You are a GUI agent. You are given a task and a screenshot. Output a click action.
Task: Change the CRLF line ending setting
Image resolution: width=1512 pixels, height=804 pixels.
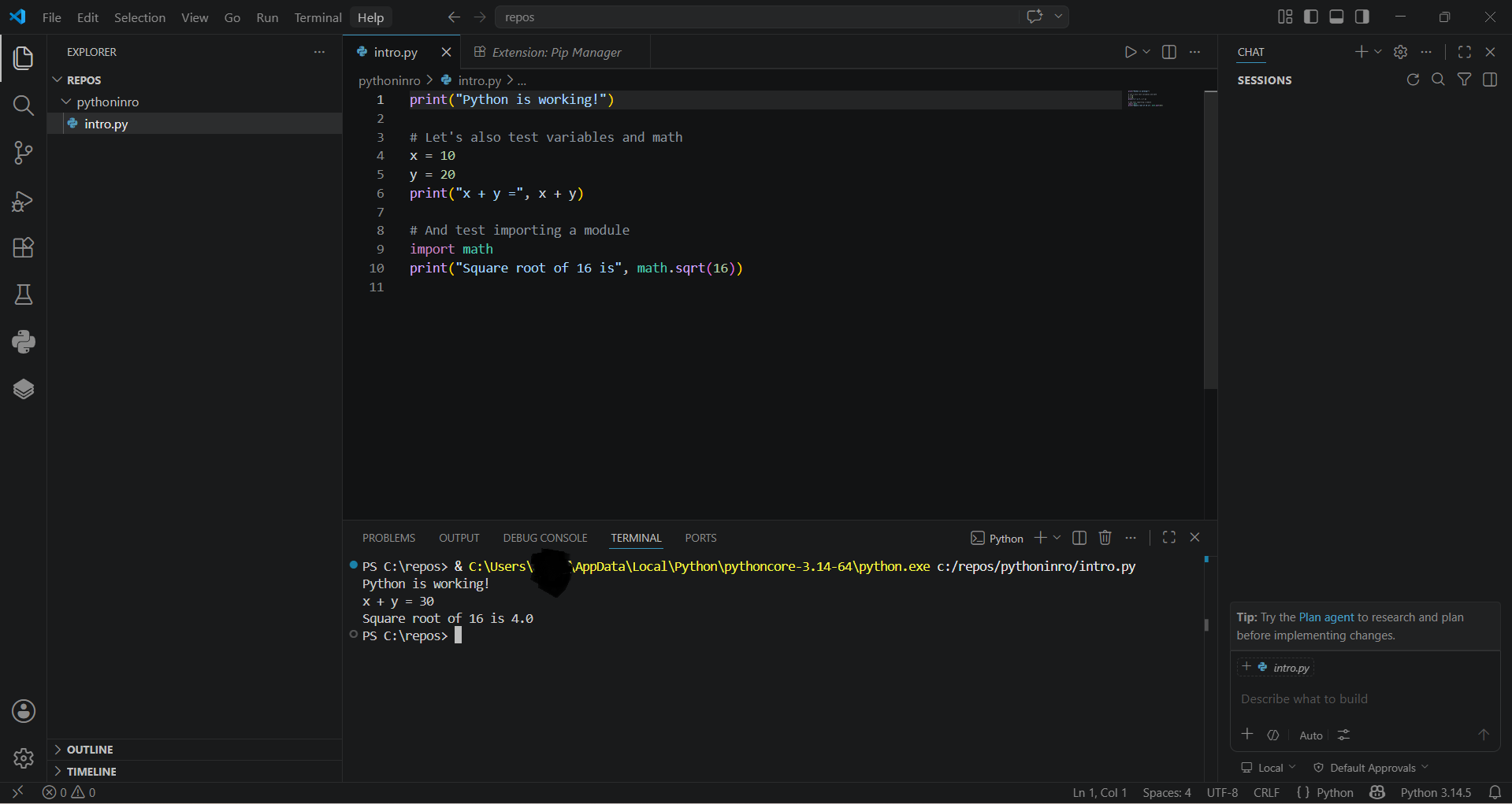1266,793
